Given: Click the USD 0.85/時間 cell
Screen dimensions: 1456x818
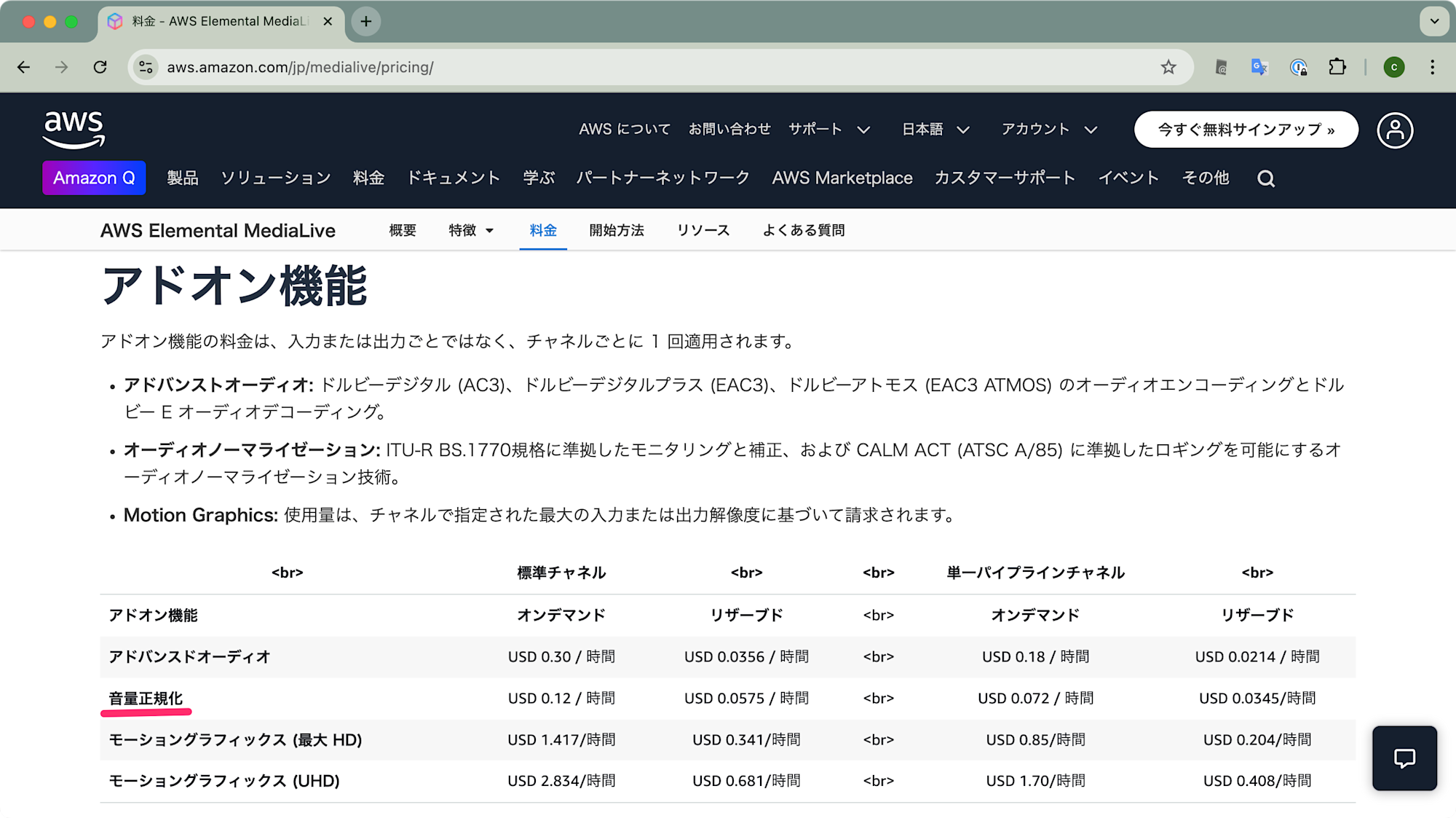Looking at the screenshot, I should pos(1035,740).
